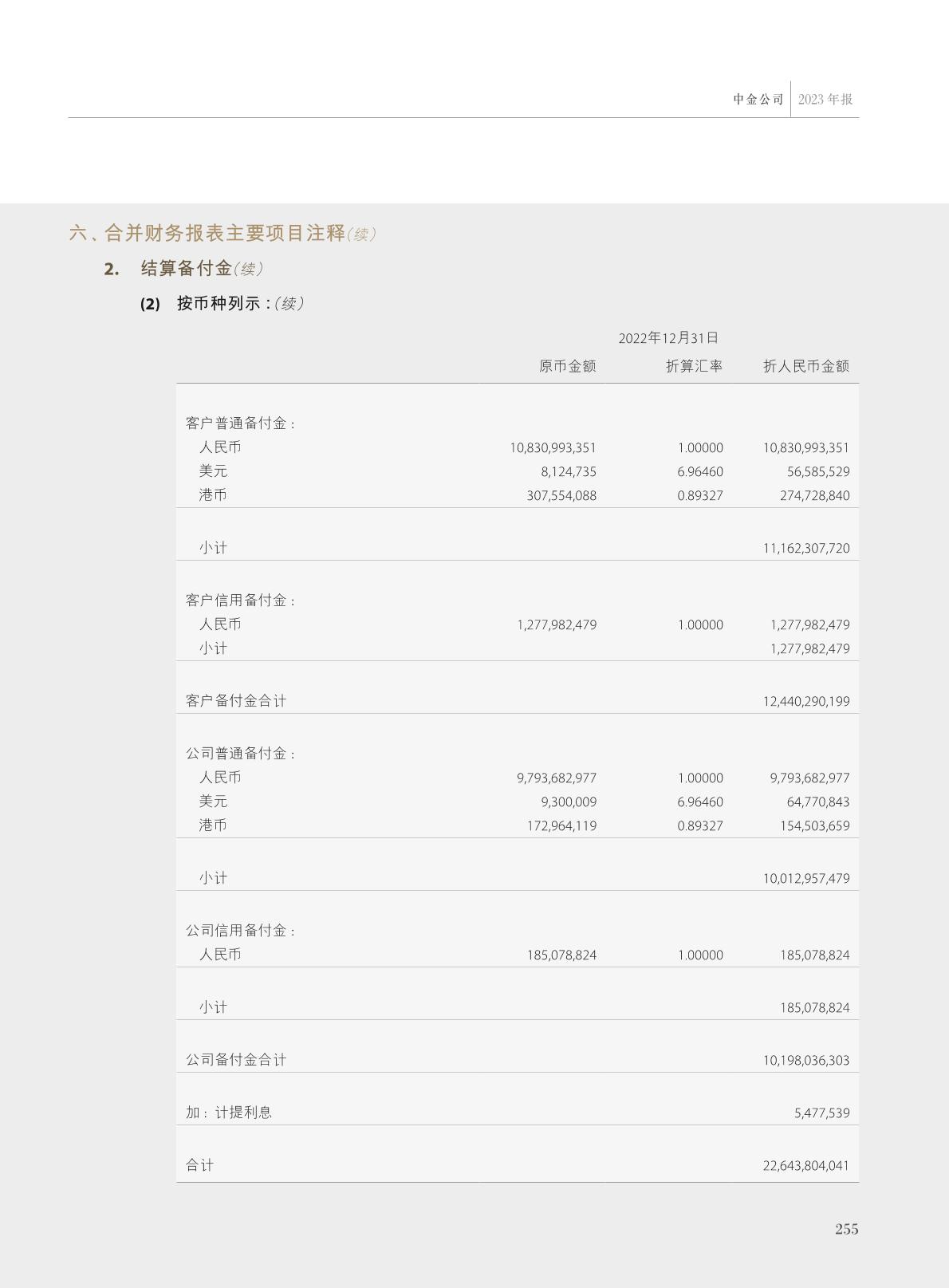Click the page number 255
949x1288 pixels.
pyautogui.click(x=846, y=1229)
